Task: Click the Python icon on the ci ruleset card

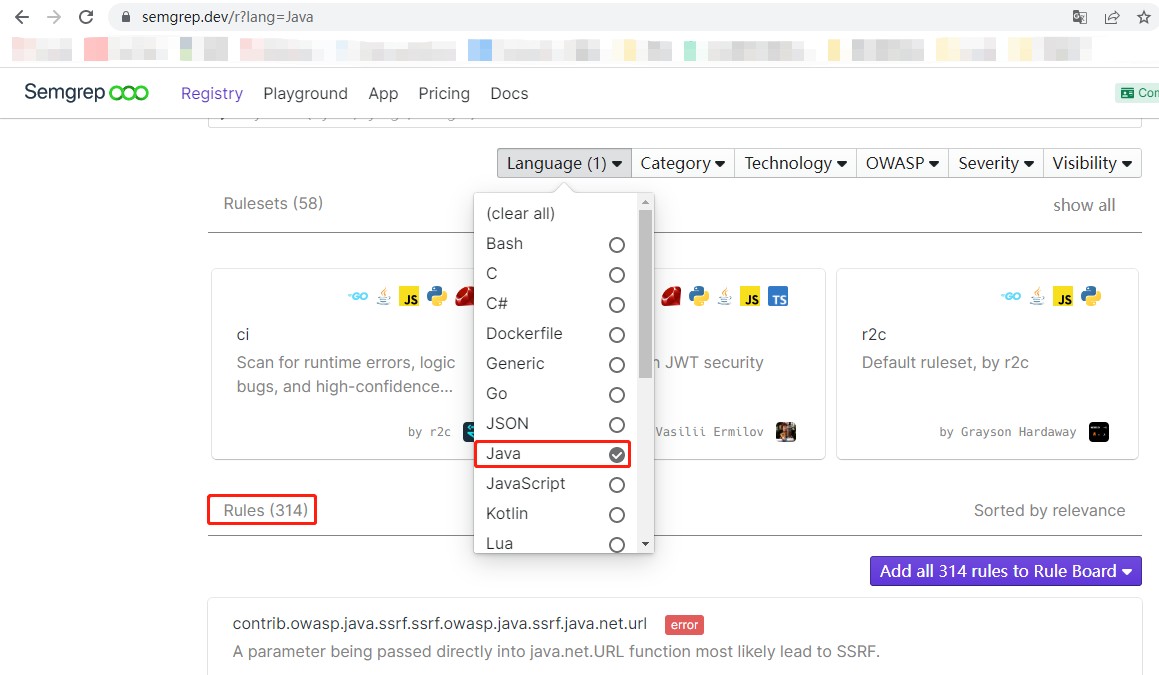Action: pyautogui.click(x=437, y=296)
